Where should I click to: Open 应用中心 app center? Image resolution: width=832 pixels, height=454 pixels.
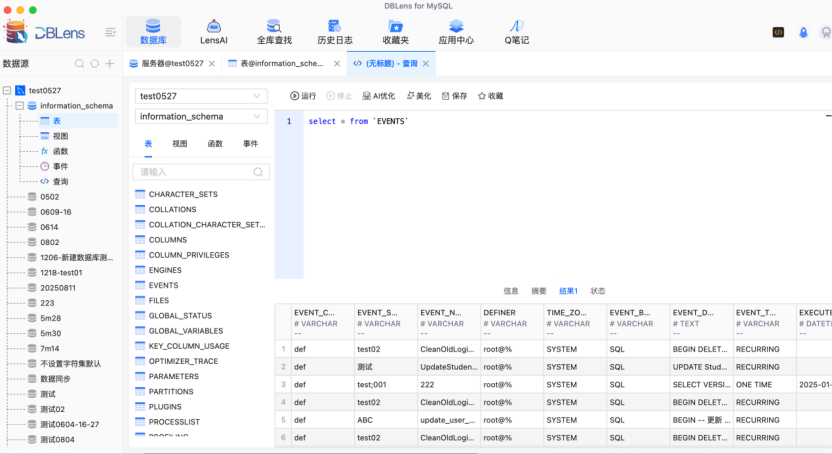(x=456, y=32)
